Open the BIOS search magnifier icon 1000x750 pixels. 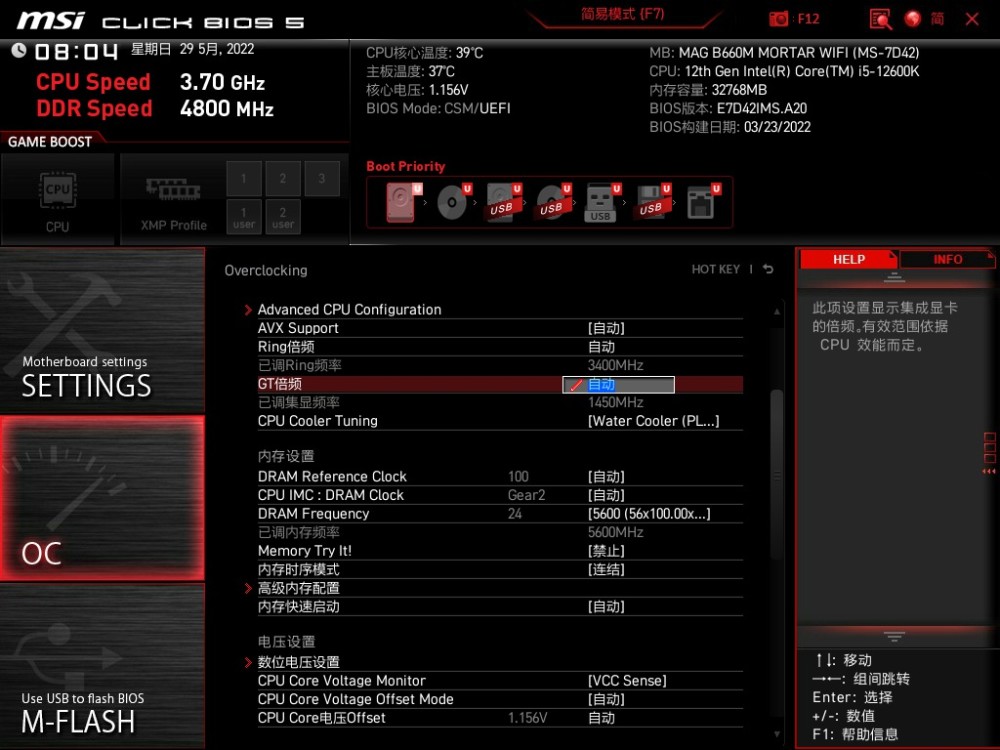(880, 19)
